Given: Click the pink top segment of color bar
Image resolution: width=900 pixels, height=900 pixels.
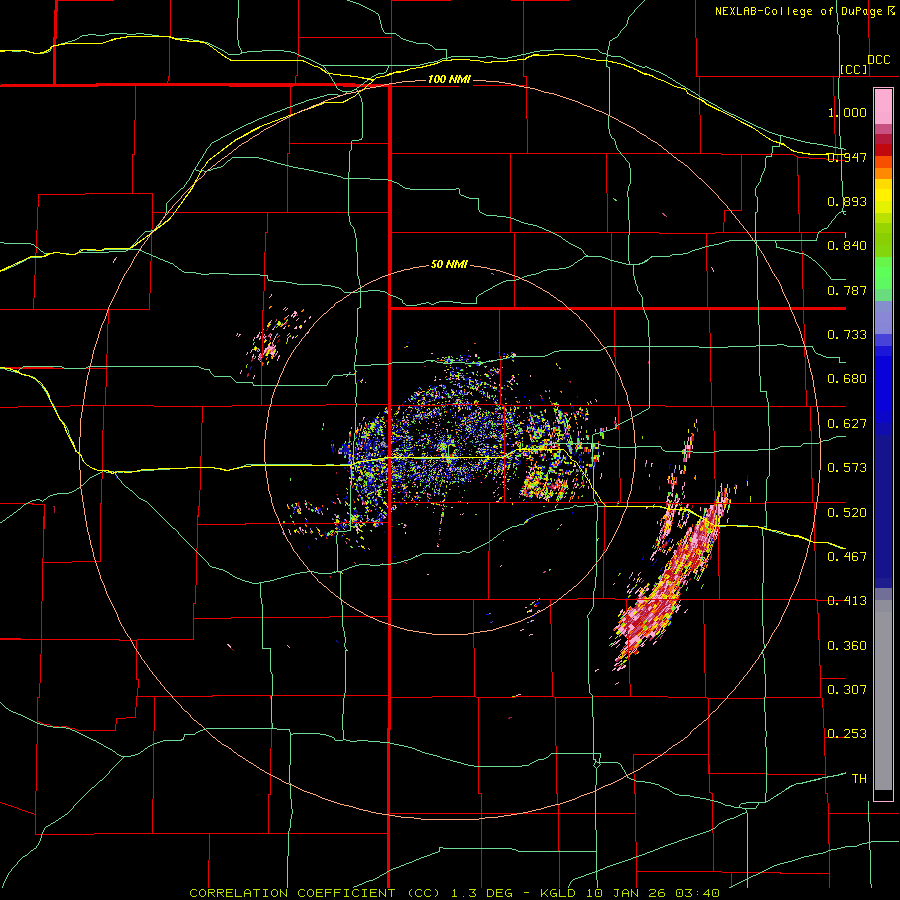Looking at the screenshot, I should tap(883, 107).
